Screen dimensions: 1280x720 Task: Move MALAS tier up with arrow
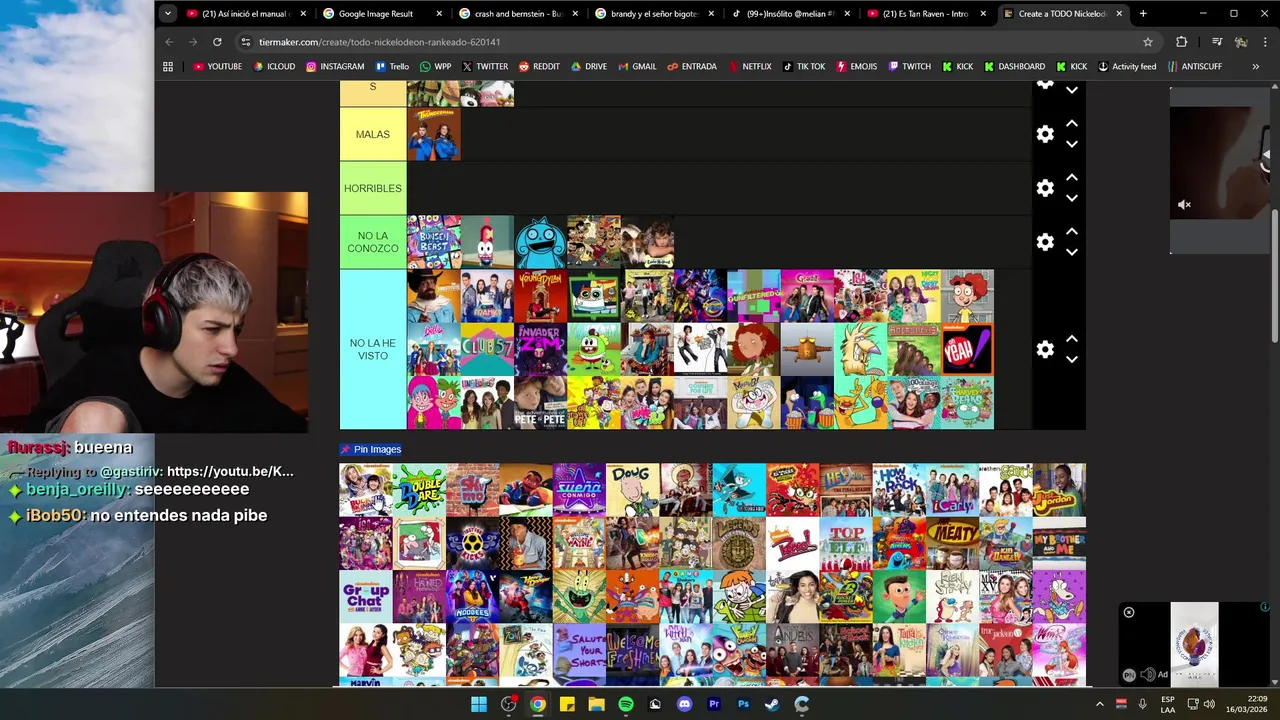point(1071,124)
